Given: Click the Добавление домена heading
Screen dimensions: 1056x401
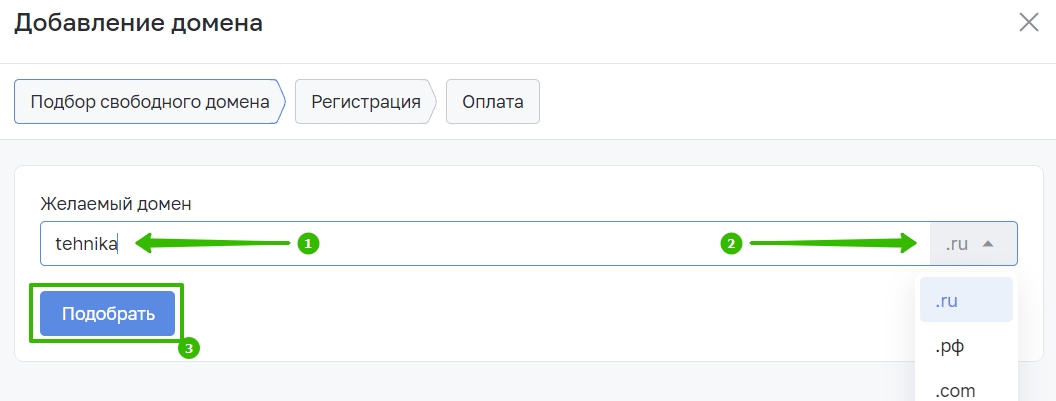Looking at the screenshot, I should [x=139, y=23].
